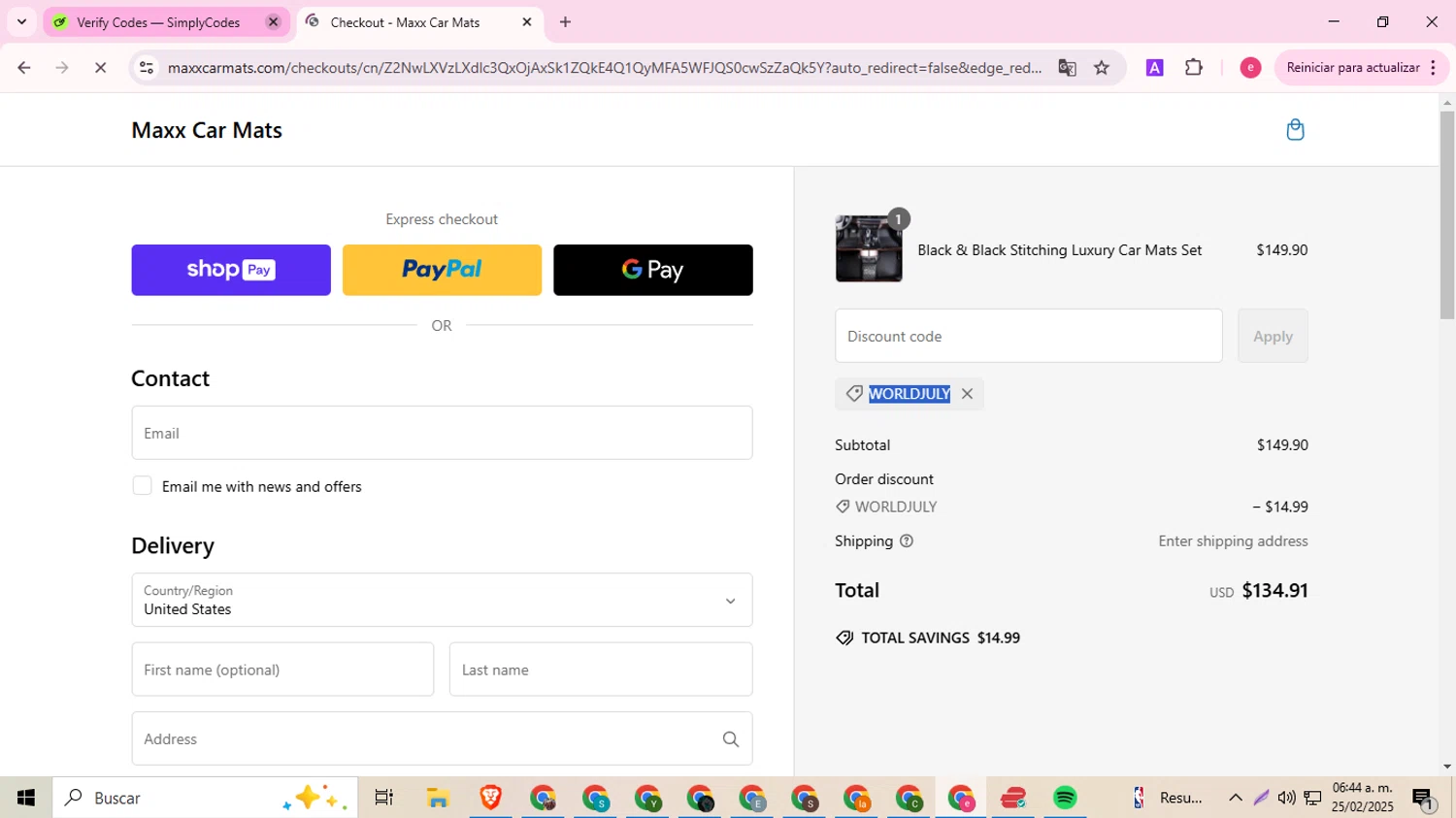Click the $134.91 total amount
Image resolution: width=1456 pixels, height=818 pixels.
click(1274, 590)
